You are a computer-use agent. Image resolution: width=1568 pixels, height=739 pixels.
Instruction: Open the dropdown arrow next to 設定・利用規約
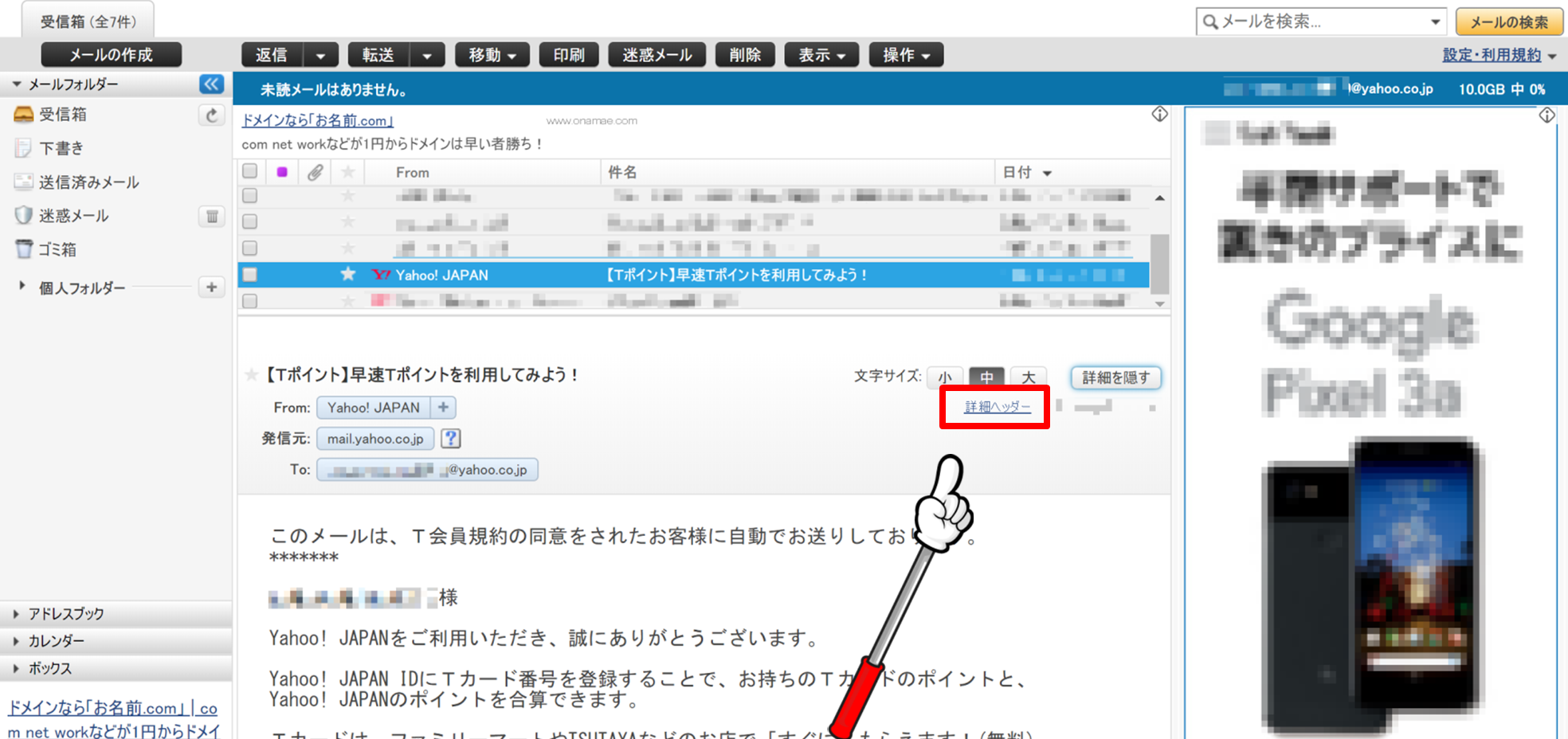coord(1552,56)
